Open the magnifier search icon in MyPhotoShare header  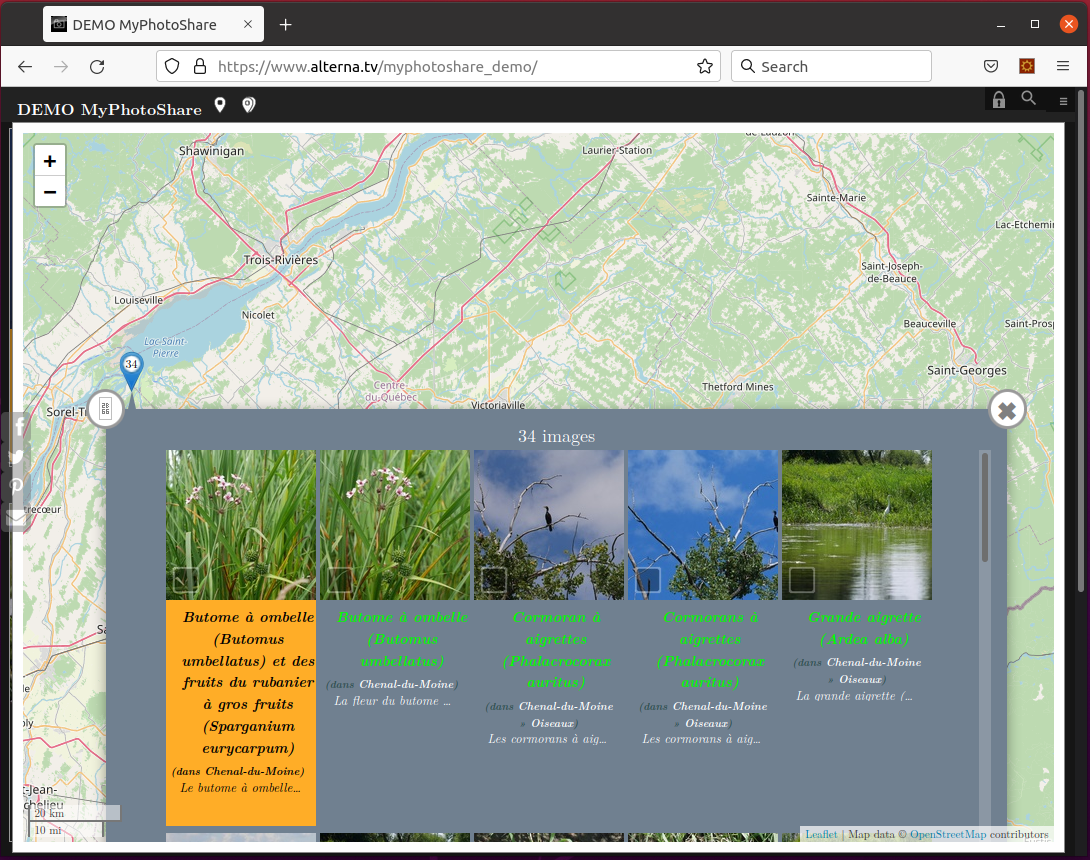tap(1028, 99)
